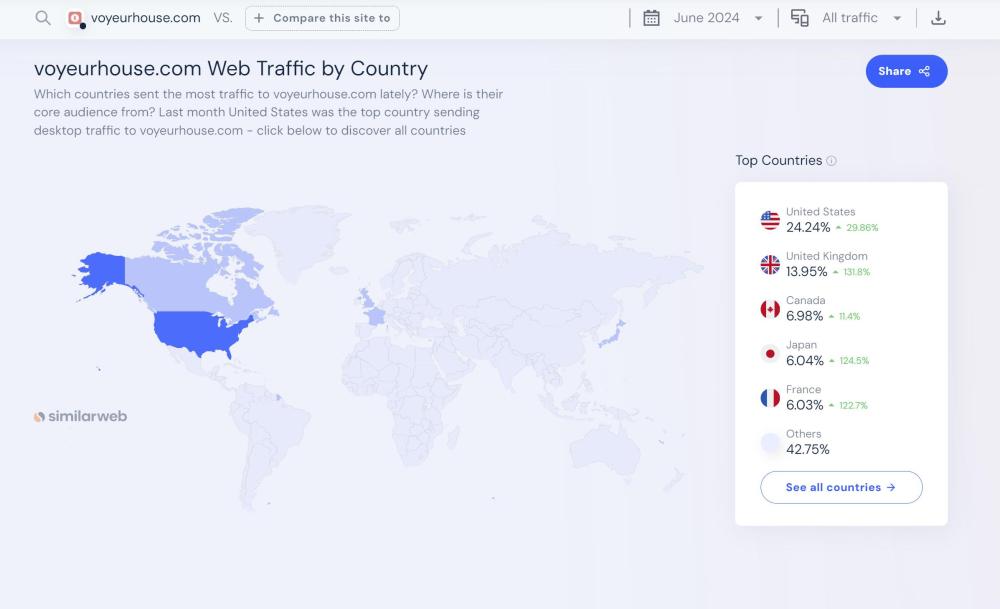Click the Others color circle in list
Image resolution: width=1000 pixels, height=609 pixels.
click(x=770, y=442)
